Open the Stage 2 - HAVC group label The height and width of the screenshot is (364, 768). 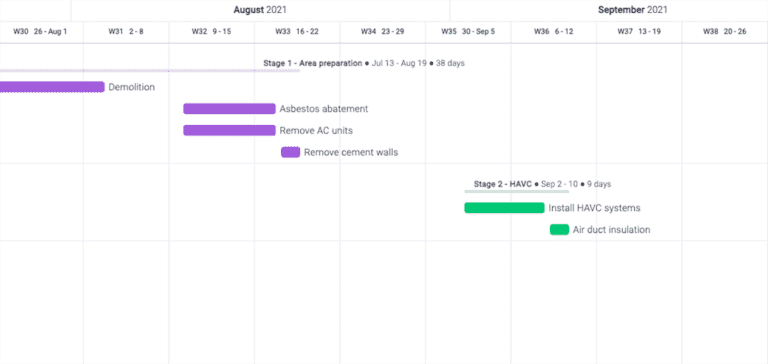[x=503, y=184]
